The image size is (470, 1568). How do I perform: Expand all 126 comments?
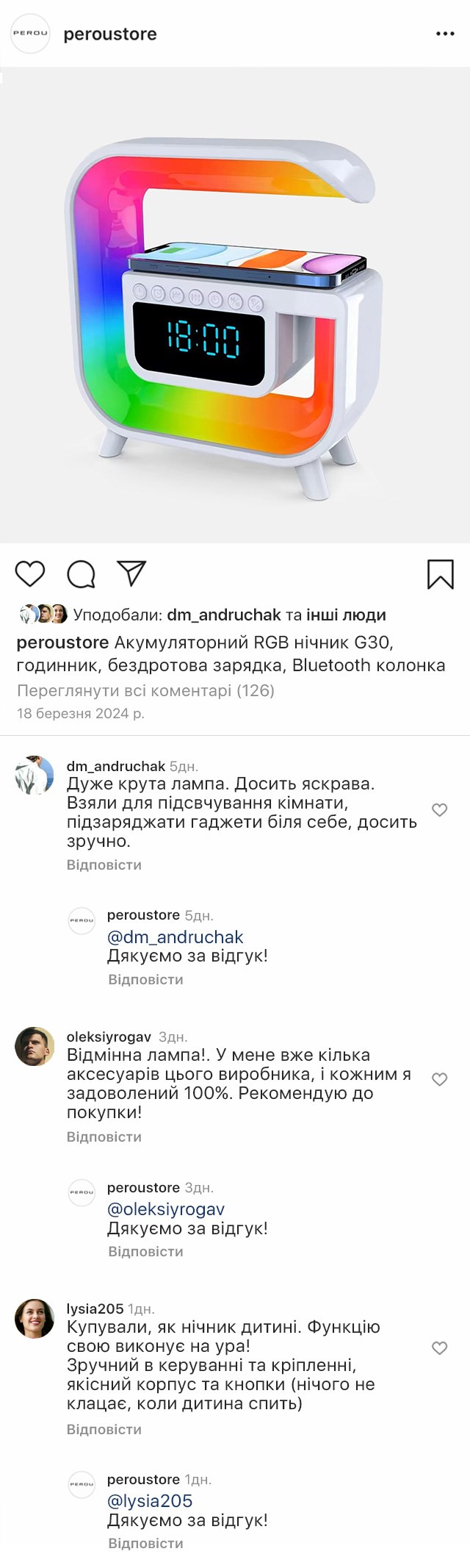(145, 690)
